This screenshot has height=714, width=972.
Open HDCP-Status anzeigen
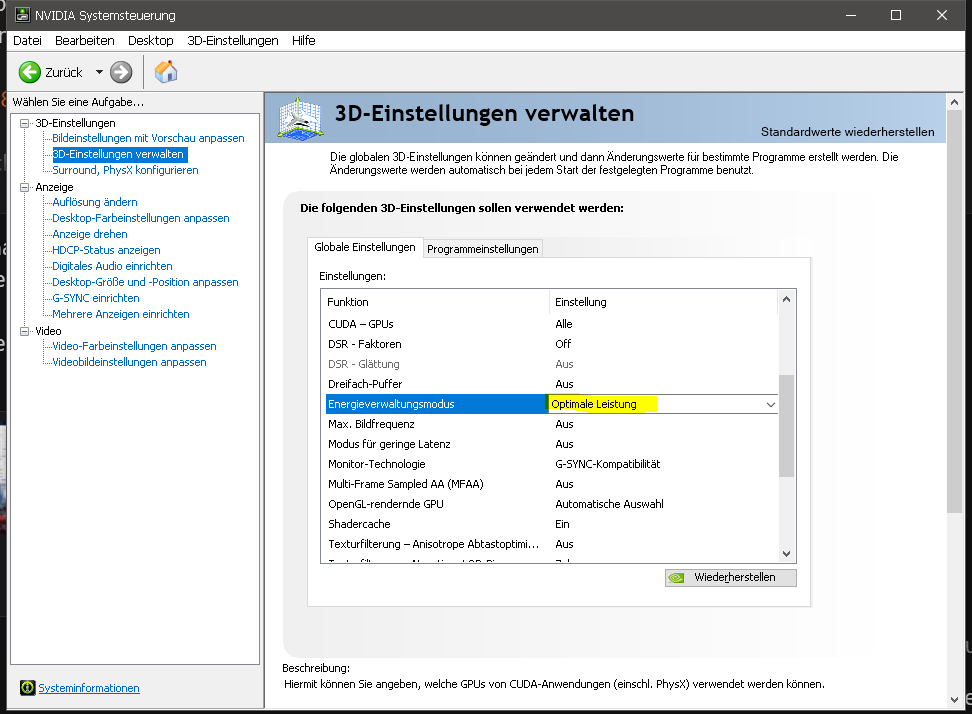click(106, 250)
